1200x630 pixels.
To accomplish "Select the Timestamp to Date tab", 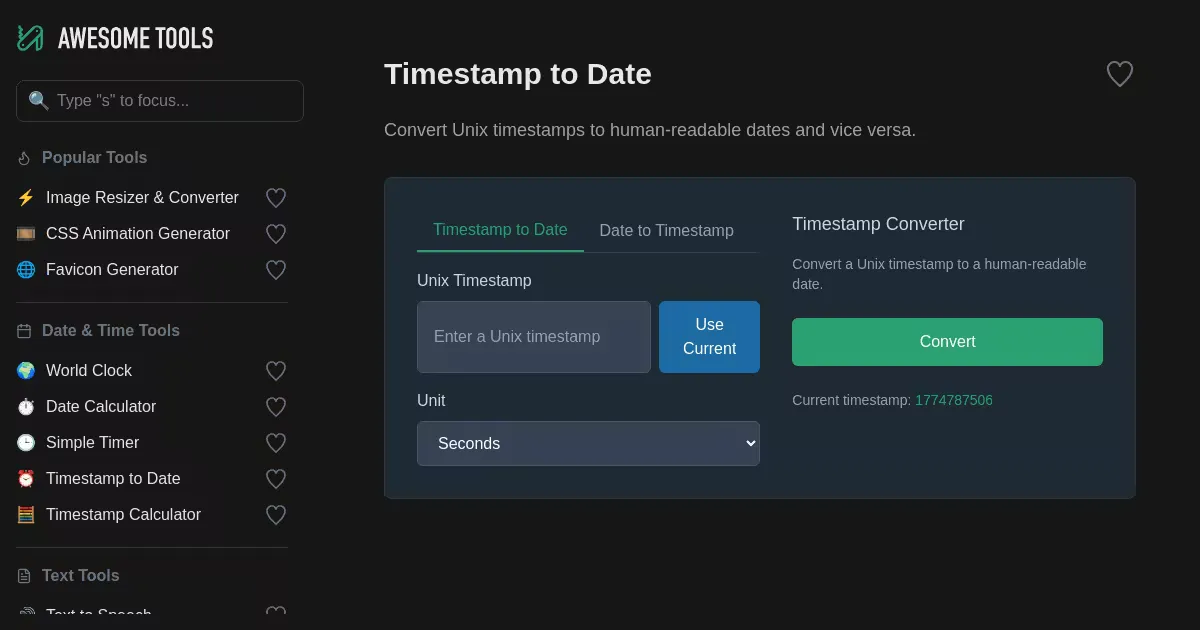I will pyautogui.click(x=500, y=229).
